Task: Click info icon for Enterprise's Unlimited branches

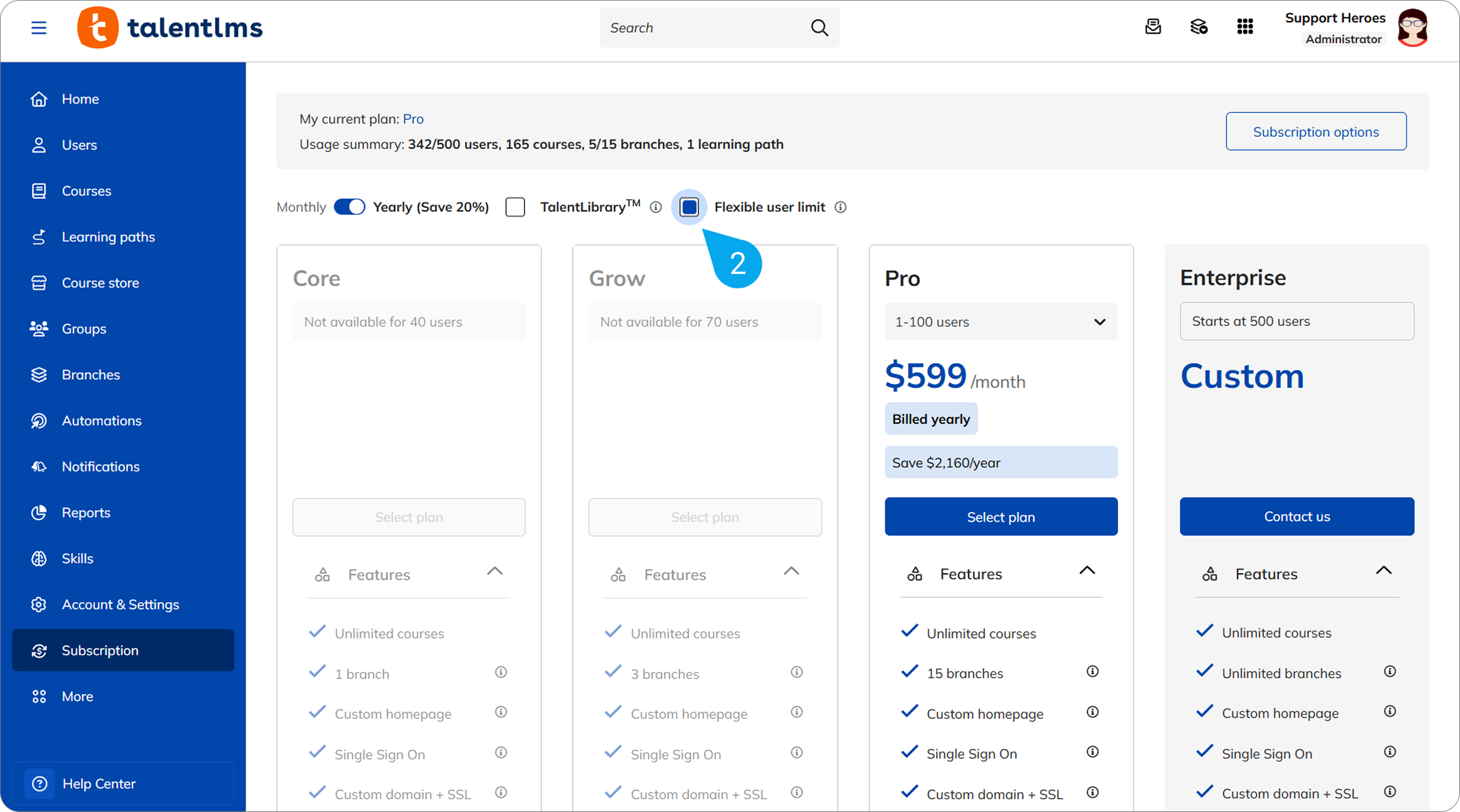Action: tap(1390, 671)
